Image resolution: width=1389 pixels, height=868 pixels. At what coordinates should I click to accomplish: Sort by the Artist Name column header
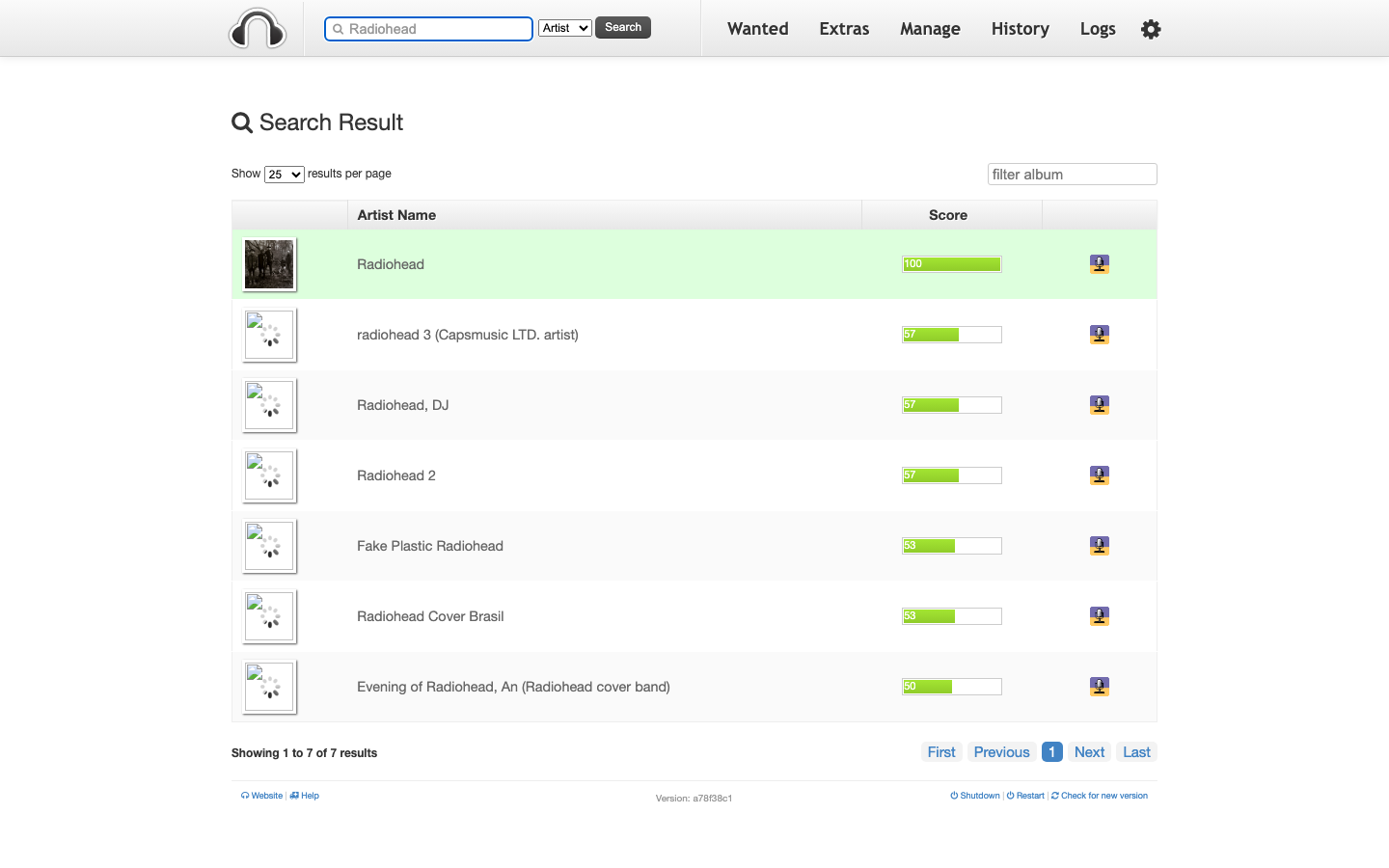point(605,215)
